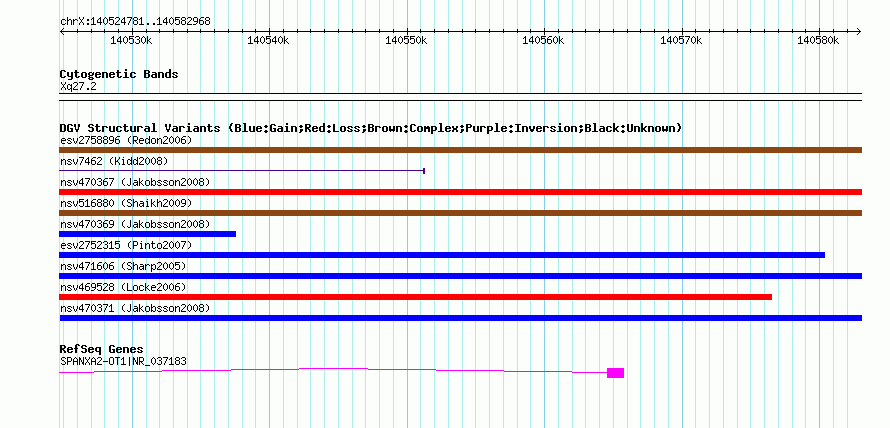Open variant label nsv469528 (Locke2006)

(123, 287)
